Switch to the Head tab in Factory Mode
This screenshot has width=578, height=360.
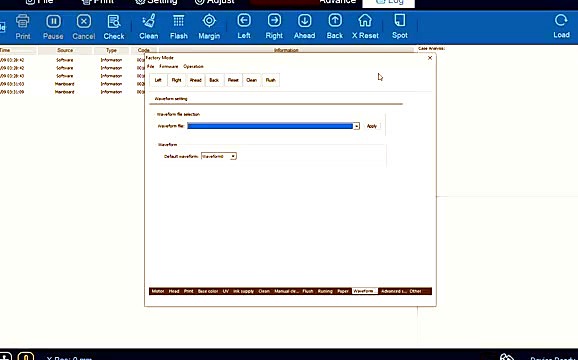coord(174,291)
